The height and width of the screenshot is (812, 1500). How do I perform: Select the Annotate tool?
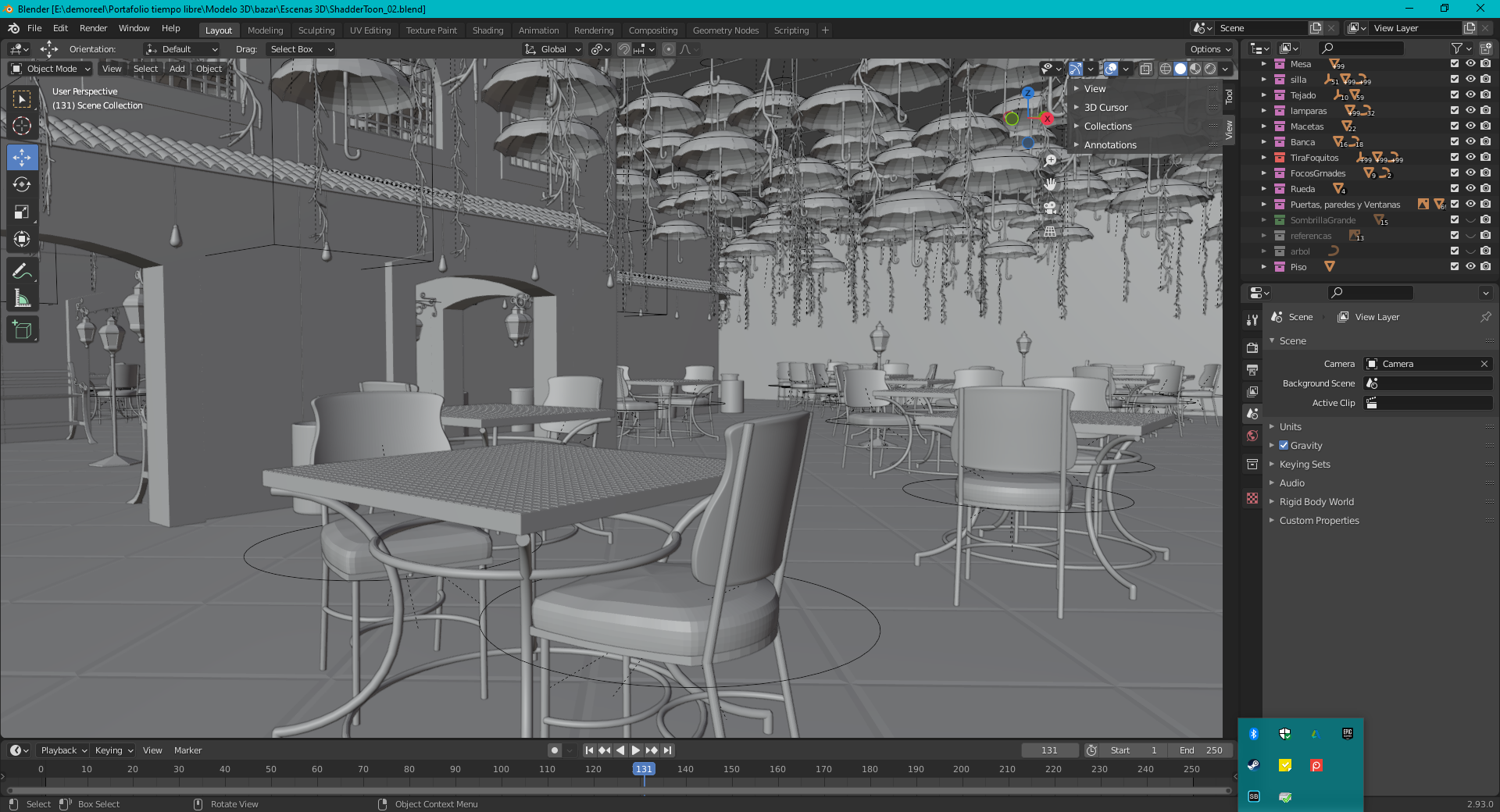pyautogui.click(x=22, y=272)
